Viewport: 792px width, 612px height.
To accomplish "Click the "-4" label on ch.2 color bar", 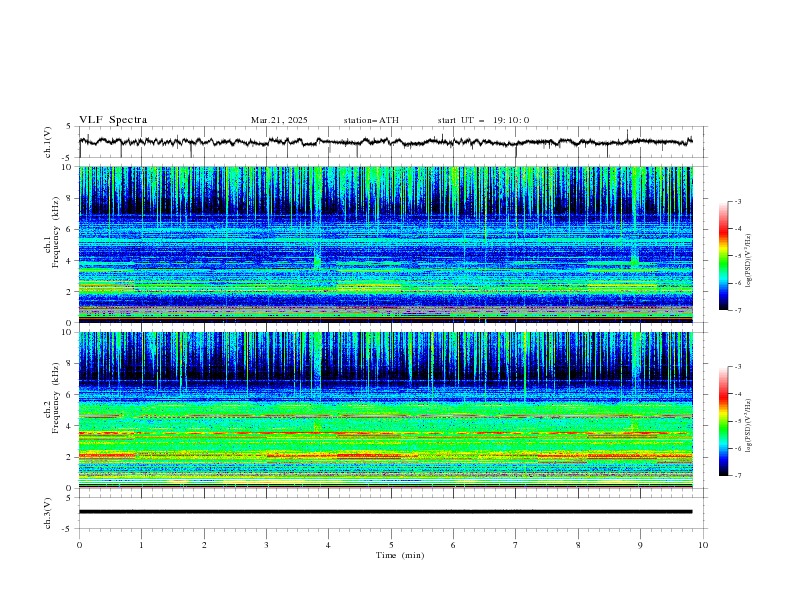I will [x=738, y=394].
